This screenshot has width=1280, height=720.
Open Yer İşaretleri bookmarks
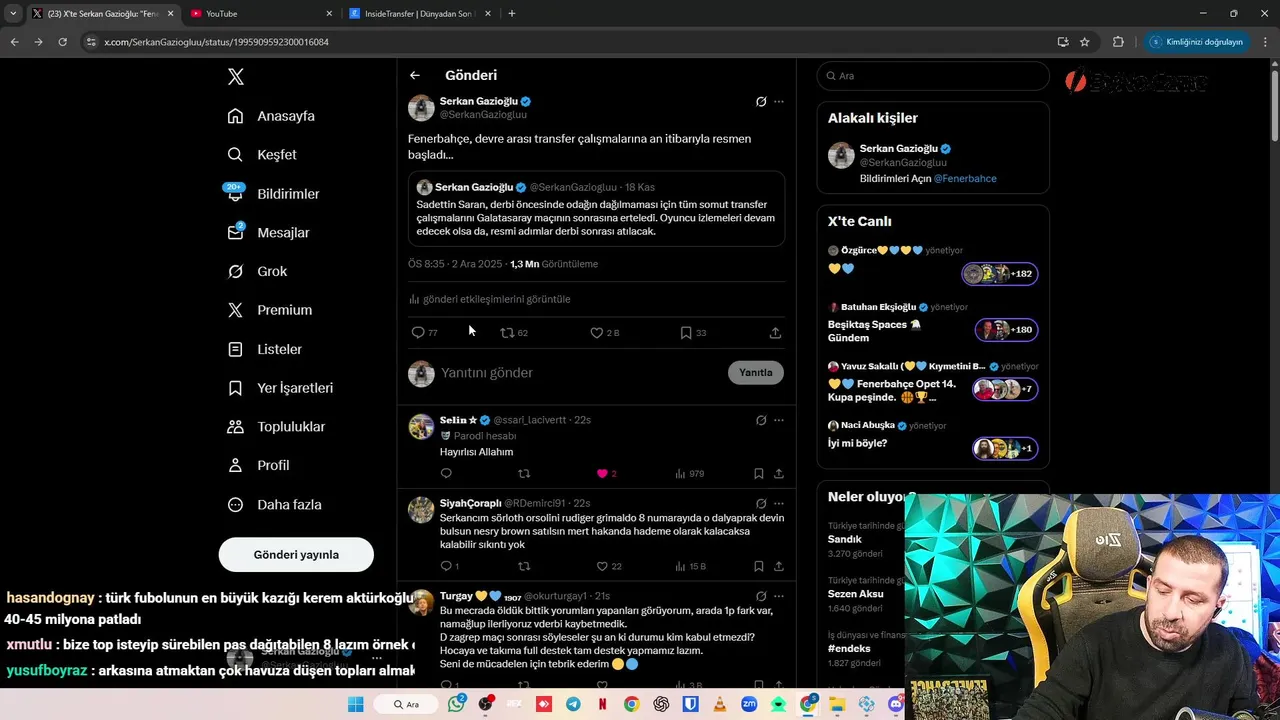(280, 388)
